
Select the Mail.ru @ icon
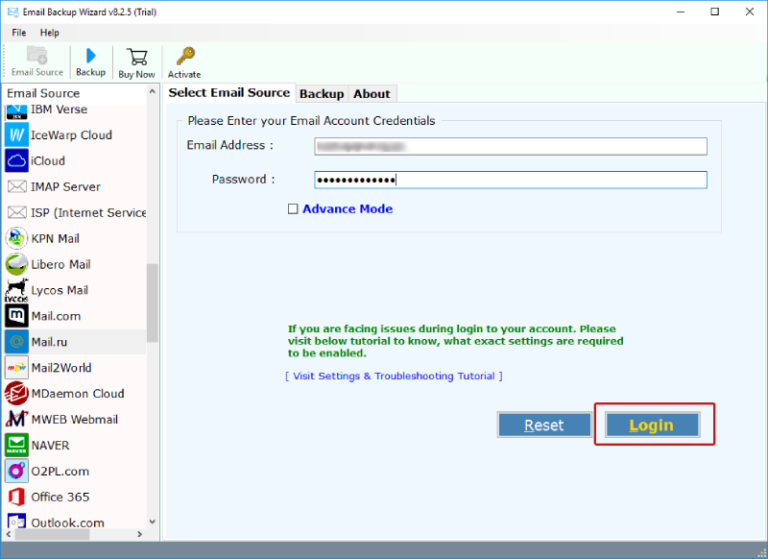point(17,342)
